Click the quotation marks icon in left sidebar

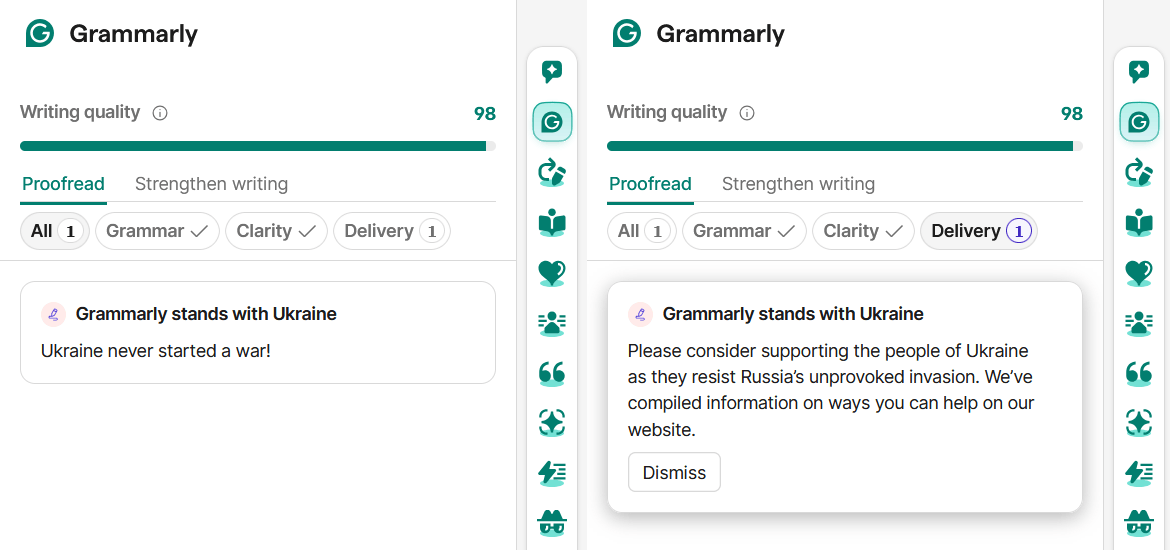[552, 373]
